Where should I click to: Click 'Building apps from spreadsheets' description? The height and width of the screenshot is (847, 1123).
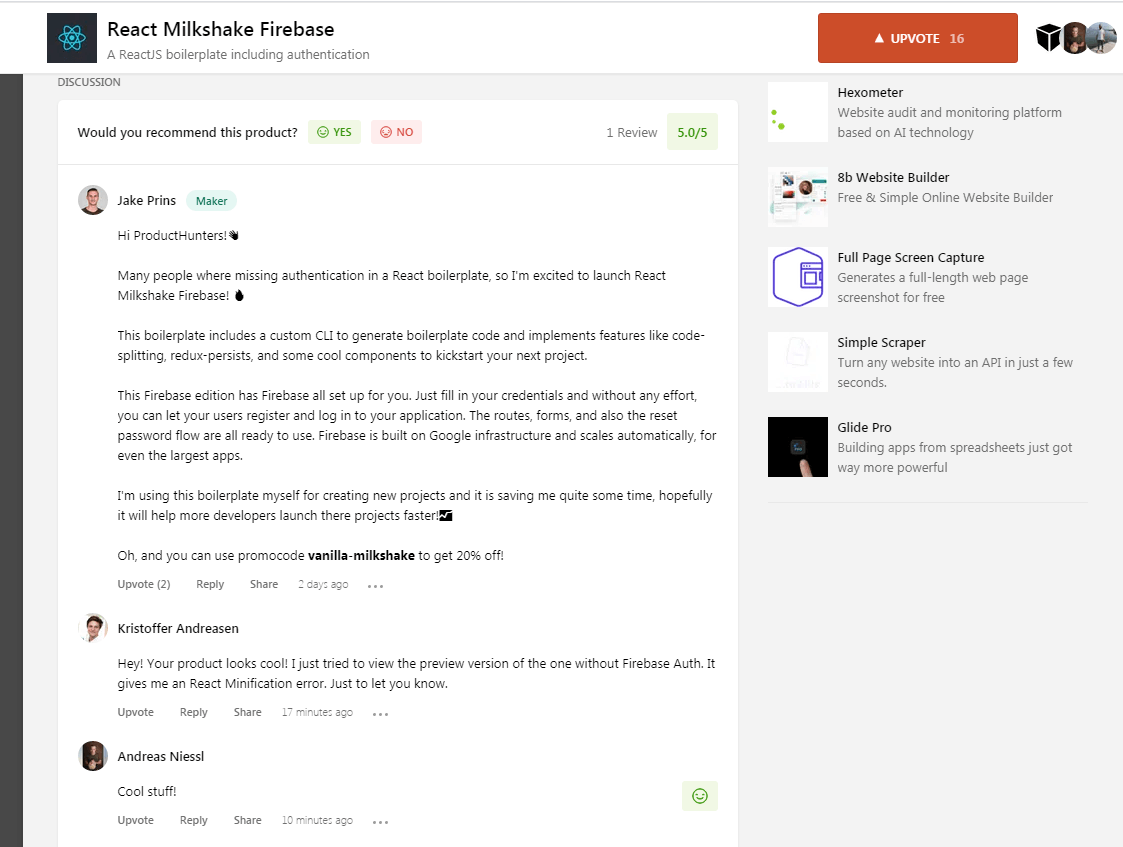955,458
